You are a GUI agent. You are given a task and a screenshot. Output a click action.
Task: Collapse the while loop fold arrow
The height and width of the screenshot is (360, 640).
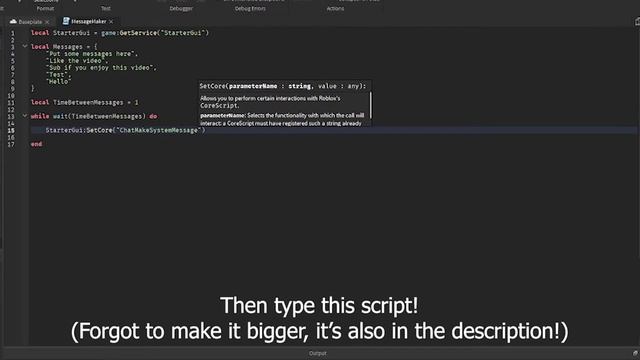(25, 116)
